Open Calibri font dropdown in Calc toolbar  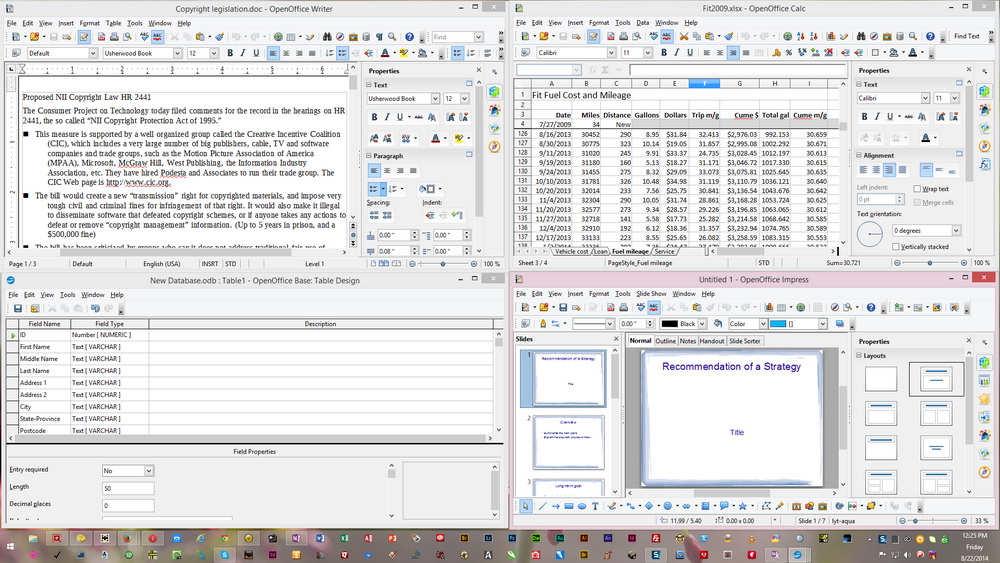click(612, 52)
